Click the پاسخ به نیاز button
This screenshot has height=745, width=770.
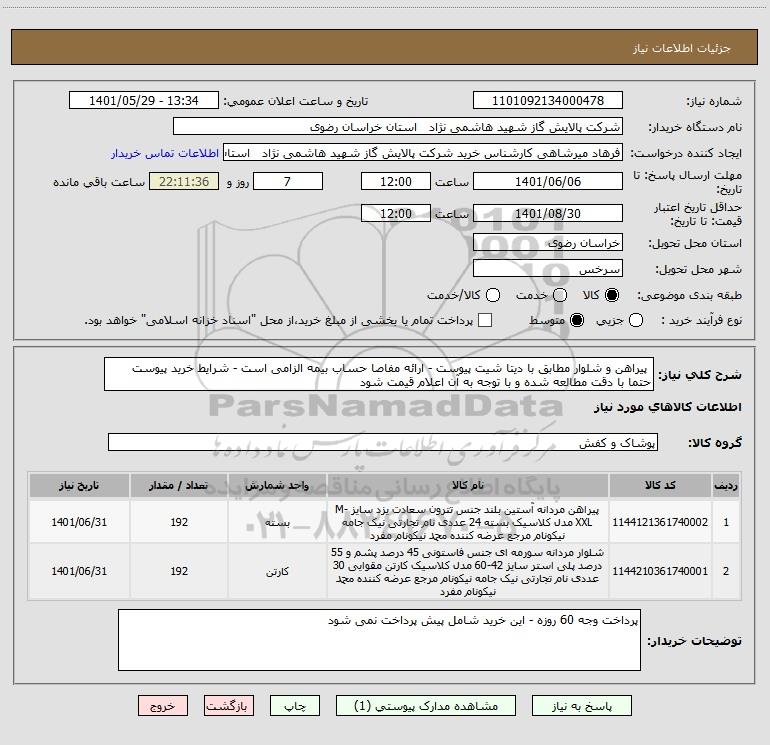click(x=582, y=706)
